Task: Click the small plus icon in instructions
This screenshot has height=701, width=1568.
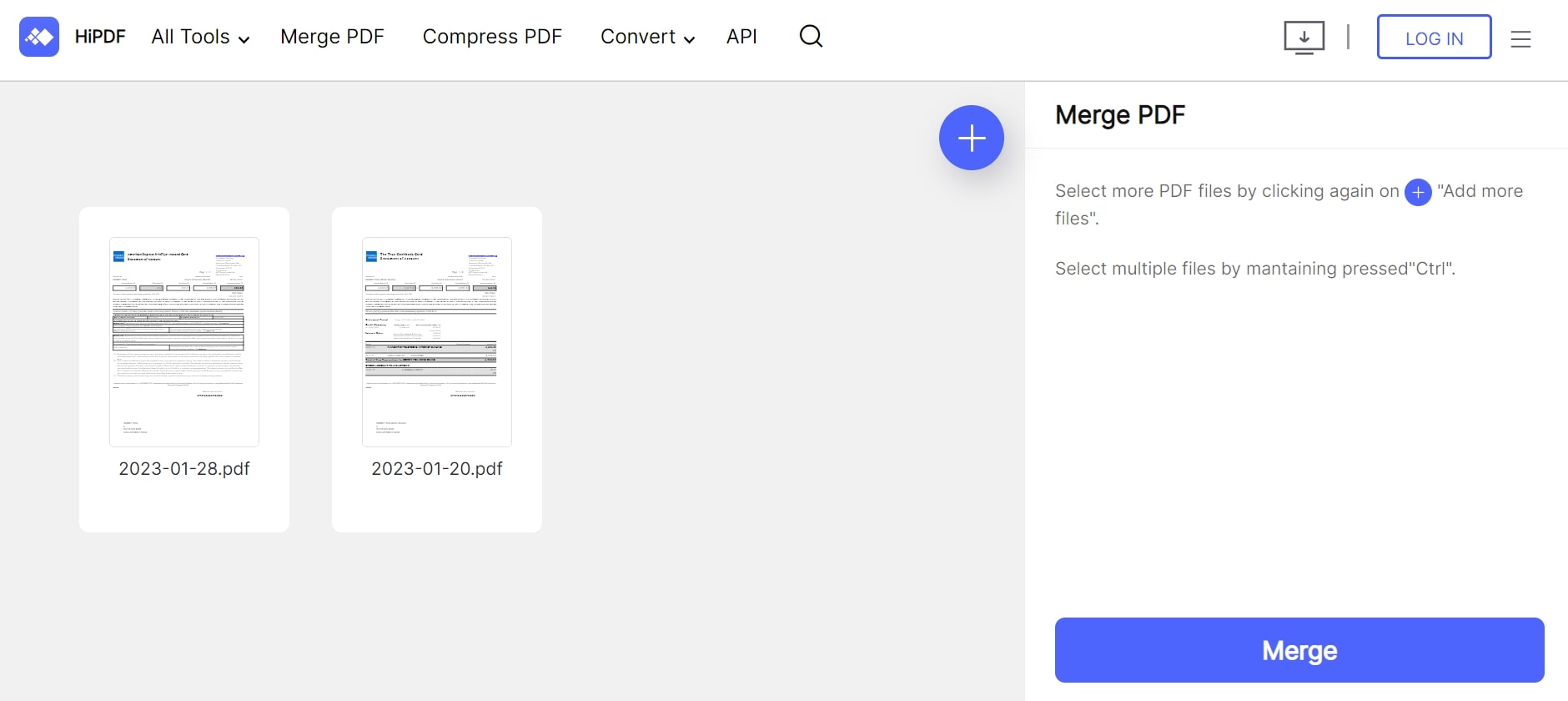Action: [1418, 192]
